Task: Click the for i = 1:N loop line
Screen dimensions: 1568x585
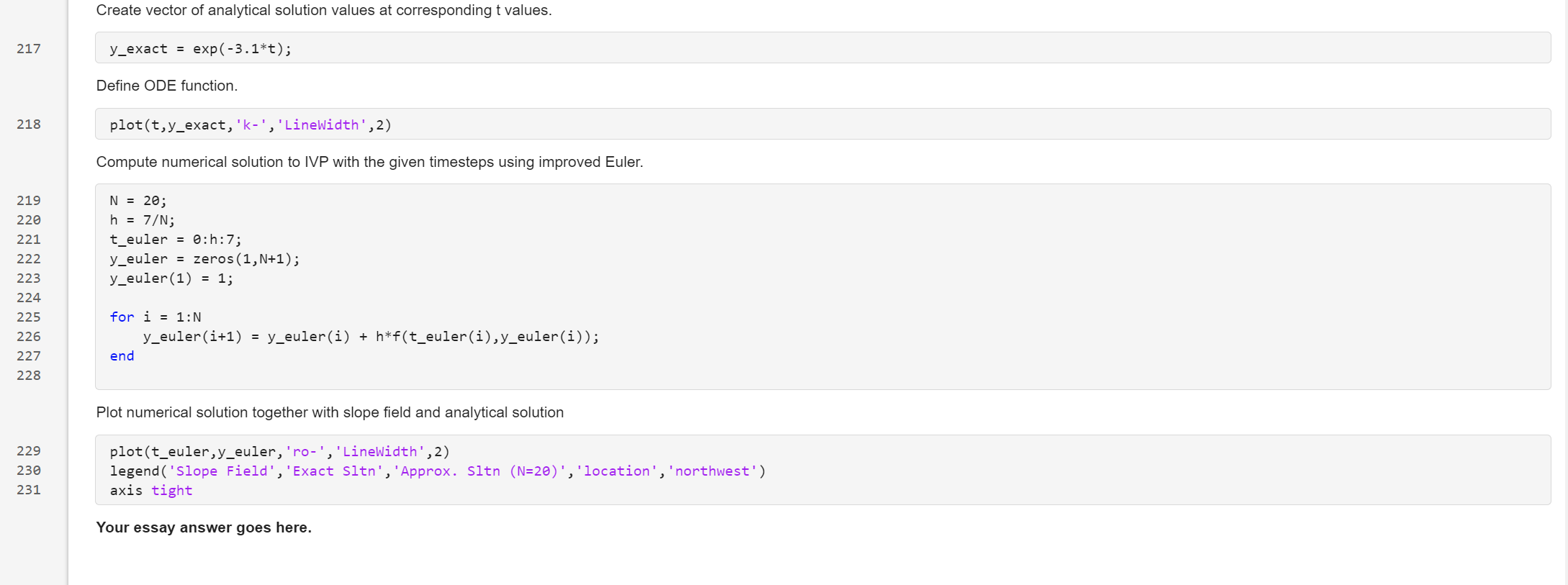Action: click(156, 317)
